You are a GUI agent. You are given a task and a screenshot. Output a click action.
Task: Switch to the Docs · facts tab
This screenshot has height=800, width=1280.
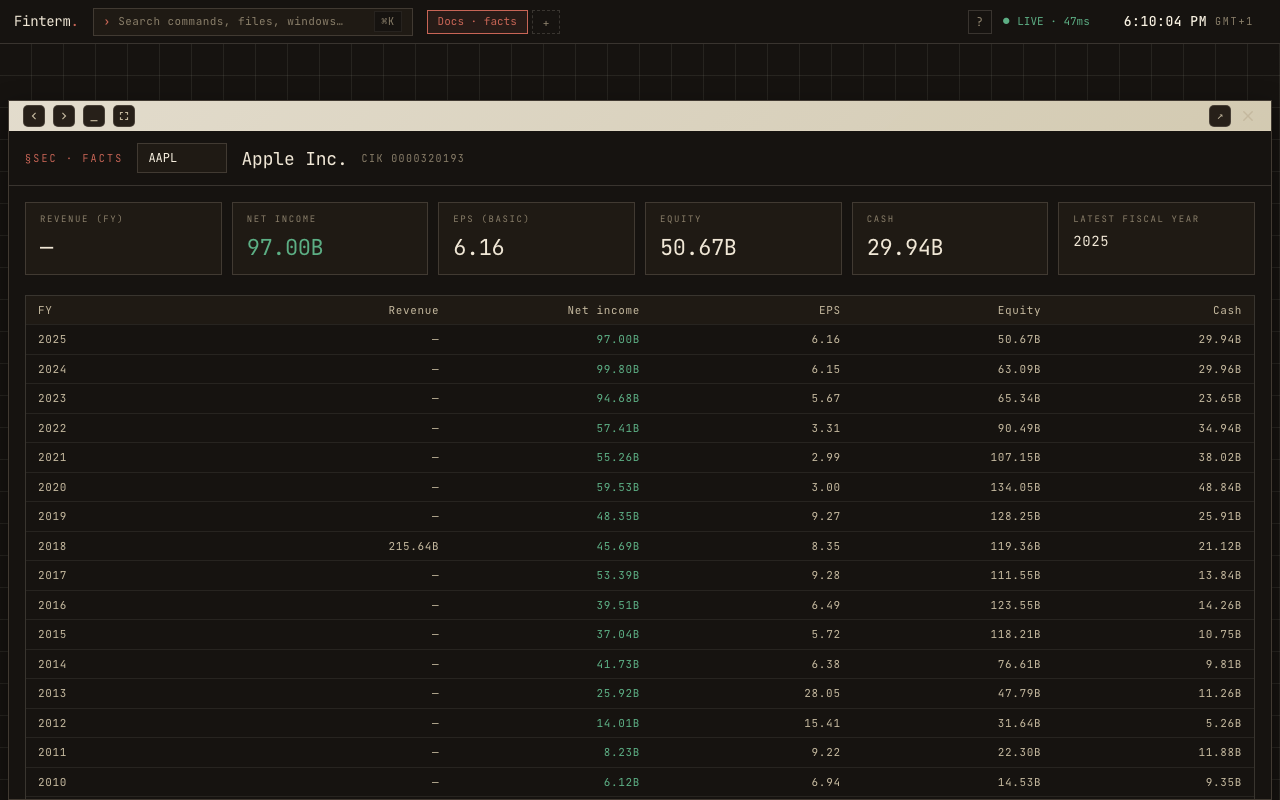tap(477, 22)
